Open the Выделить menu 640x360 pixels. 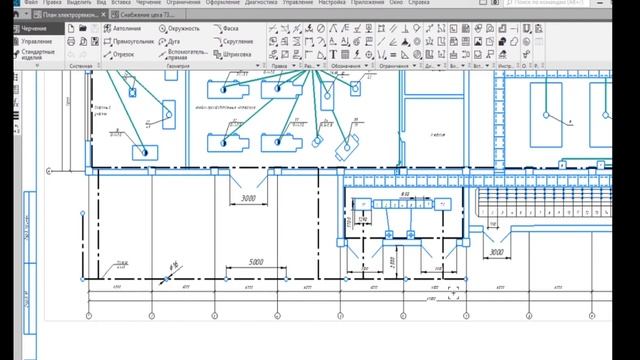point(79,2)
